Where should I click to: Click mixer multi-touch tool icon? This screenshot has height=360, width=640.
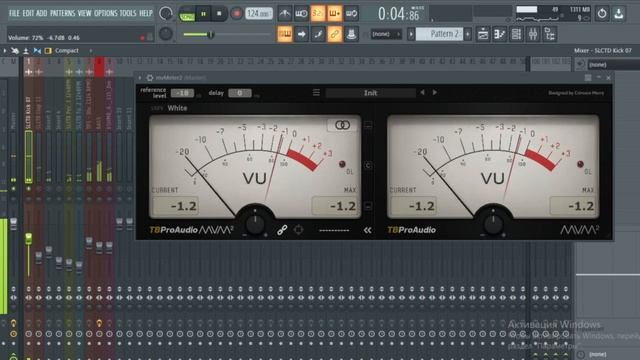[15, 51]
